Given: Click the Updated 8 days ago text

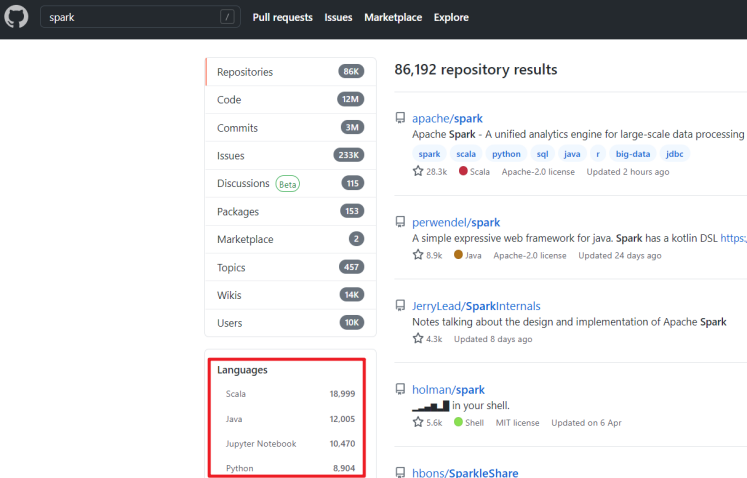Looking at the screenshot, I should tap(493, 339).
